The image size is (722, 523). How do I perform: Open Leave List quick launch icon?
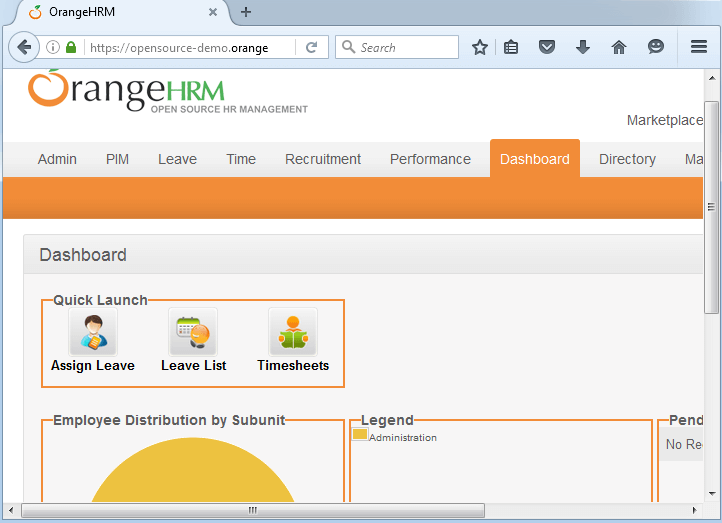click(x=193, y=332)
